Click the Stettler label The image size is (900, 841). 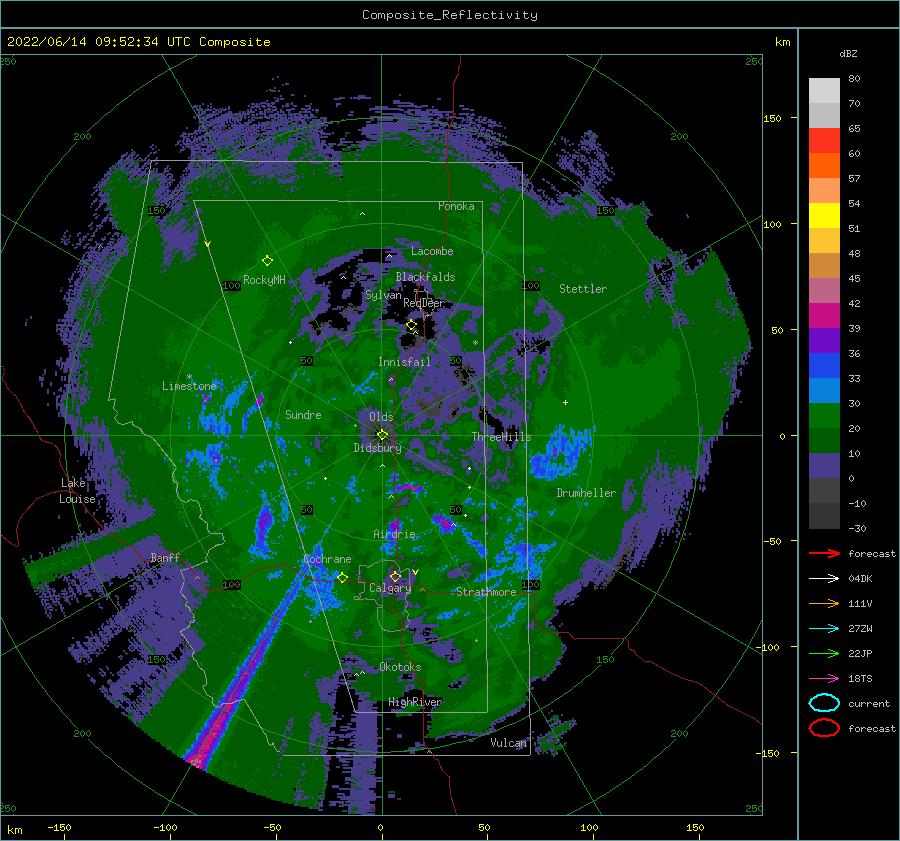point(583,289)
